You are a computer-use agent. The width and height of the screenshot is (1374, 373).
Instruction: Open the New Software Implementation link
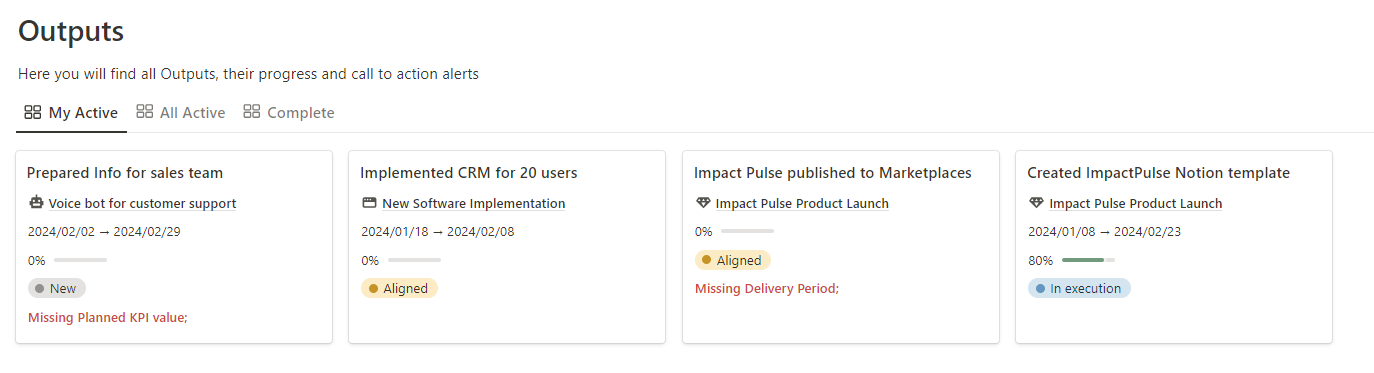tap(474, 203)
